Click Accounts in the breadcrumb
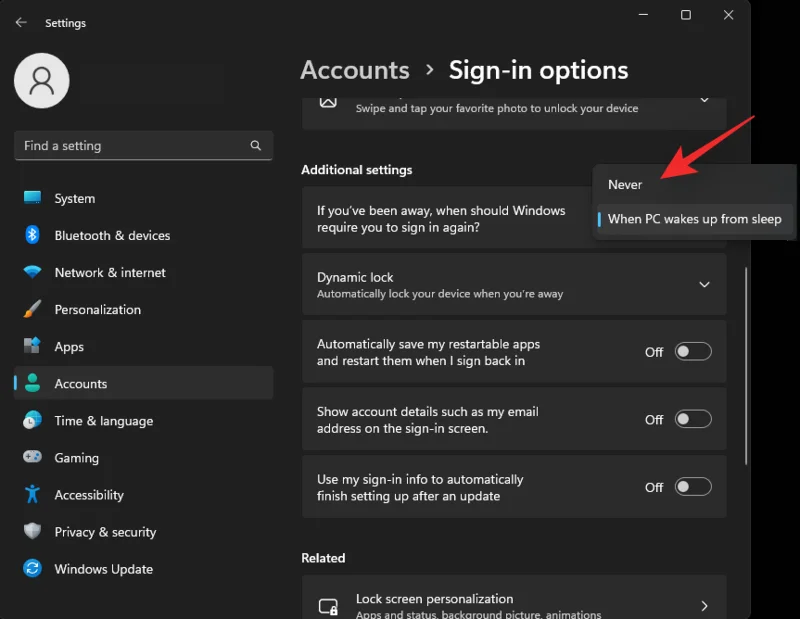This screenshot has width=800, height=619. [355, 70]
